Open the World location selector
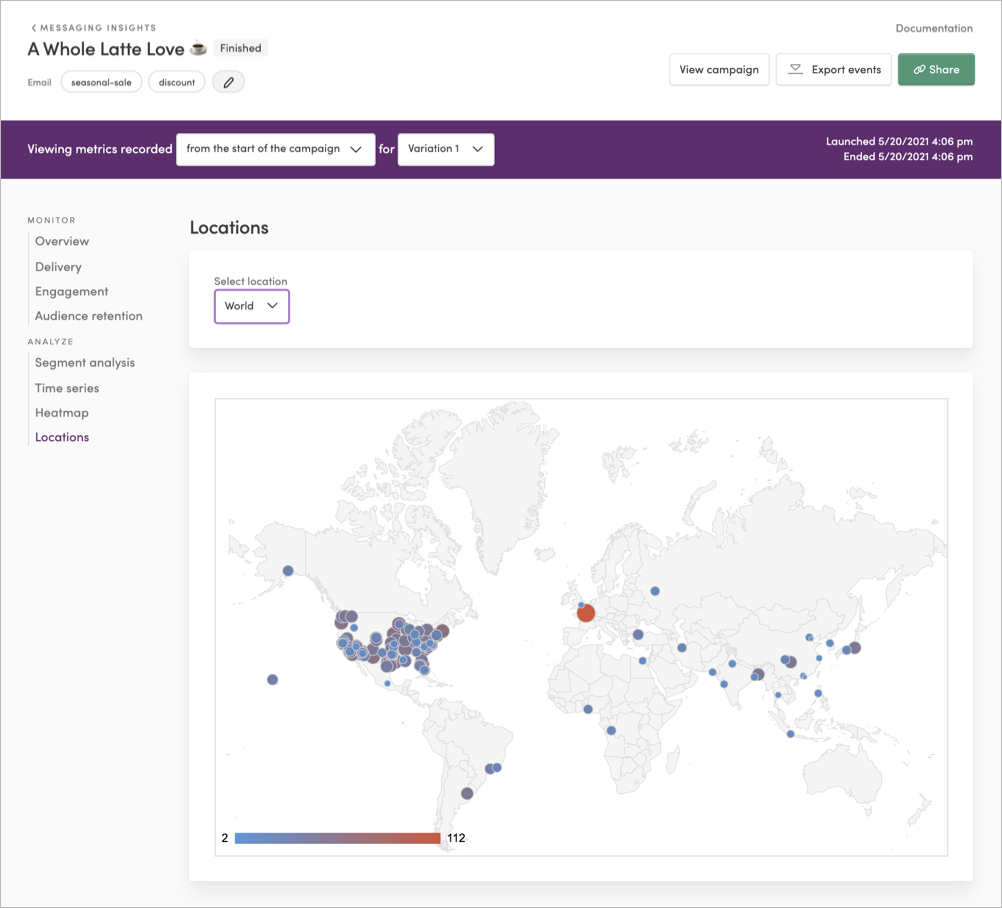This screenshot has width=1002, height=908. tap(251, 306)
